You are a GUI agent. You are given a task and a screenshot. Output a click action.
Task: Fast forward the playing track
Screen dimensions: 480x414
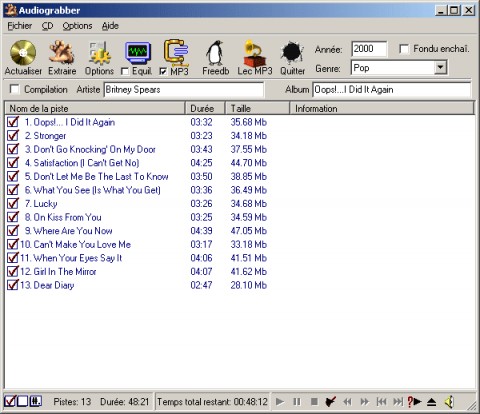(364, 402)
